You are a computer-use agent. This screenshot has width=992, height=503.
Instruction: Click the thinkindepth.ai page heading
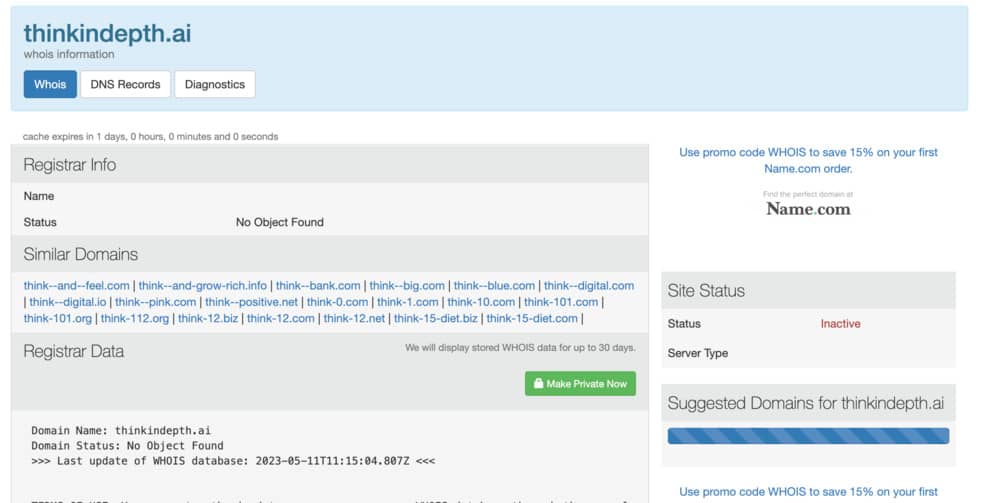pos(108,33)
